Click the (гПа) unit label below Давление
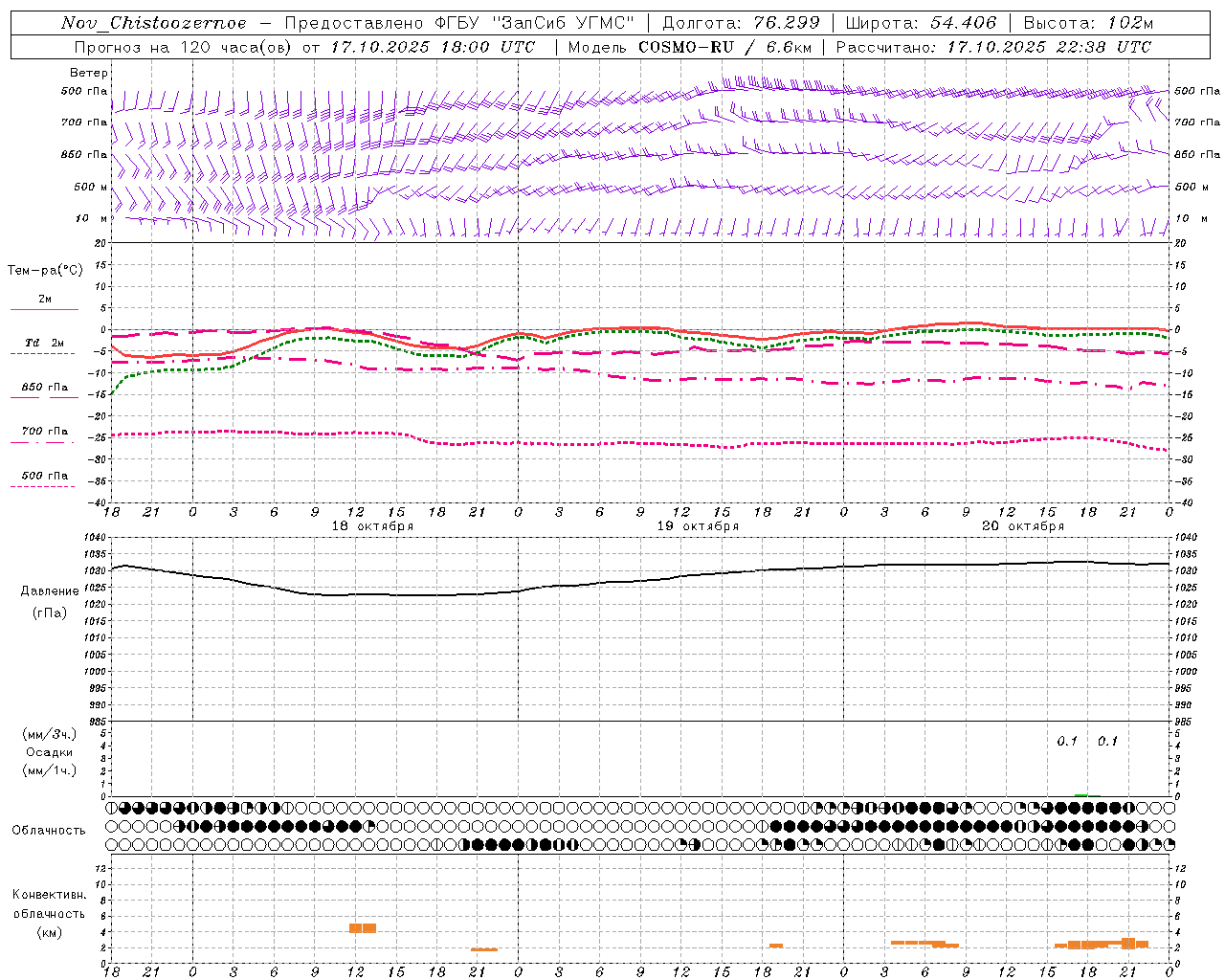Screen dimensions: 1225x980 [x=50, y=612]
